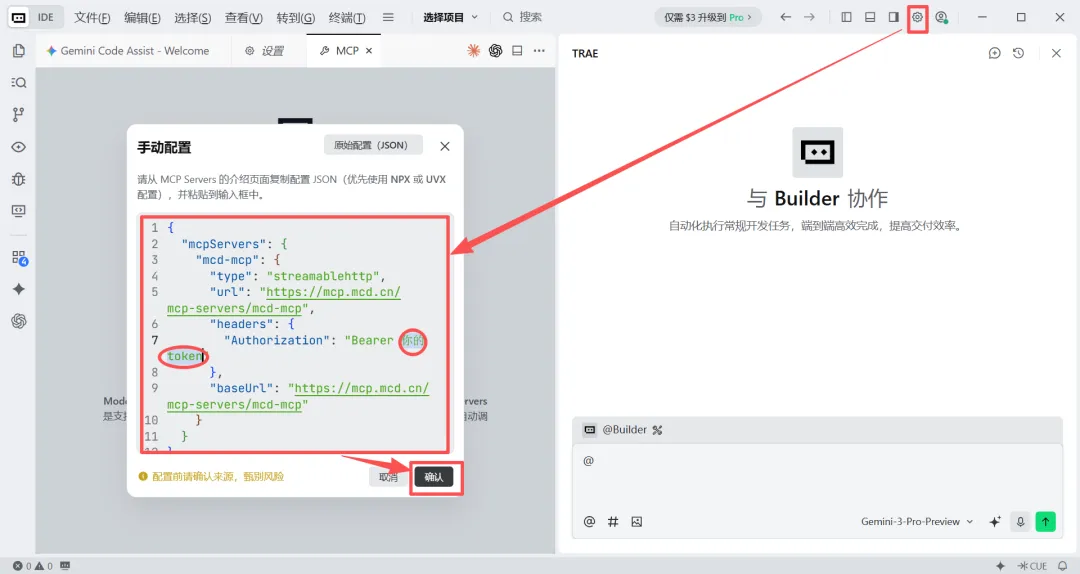Open Extensions icon with badge 4

pyautogui.click(x=19, y=258)
